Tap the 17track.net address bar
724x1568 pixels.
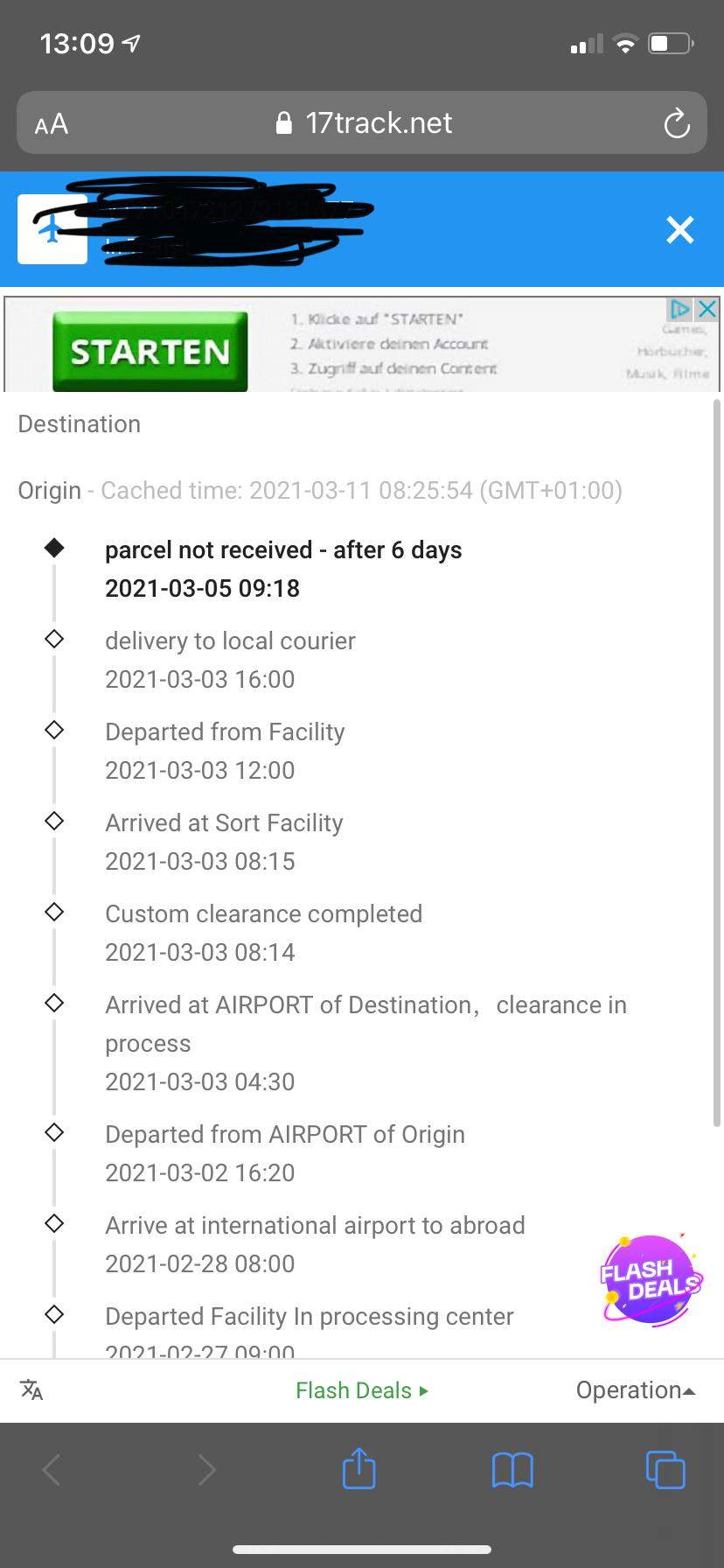point(362,123)
